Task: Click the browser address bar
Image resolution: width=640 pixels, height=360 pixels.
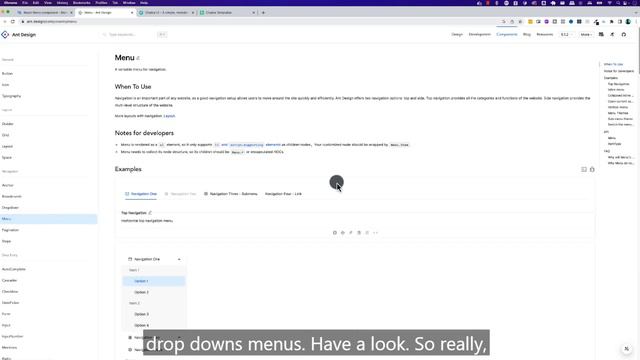Action: (x=261, y=22)
